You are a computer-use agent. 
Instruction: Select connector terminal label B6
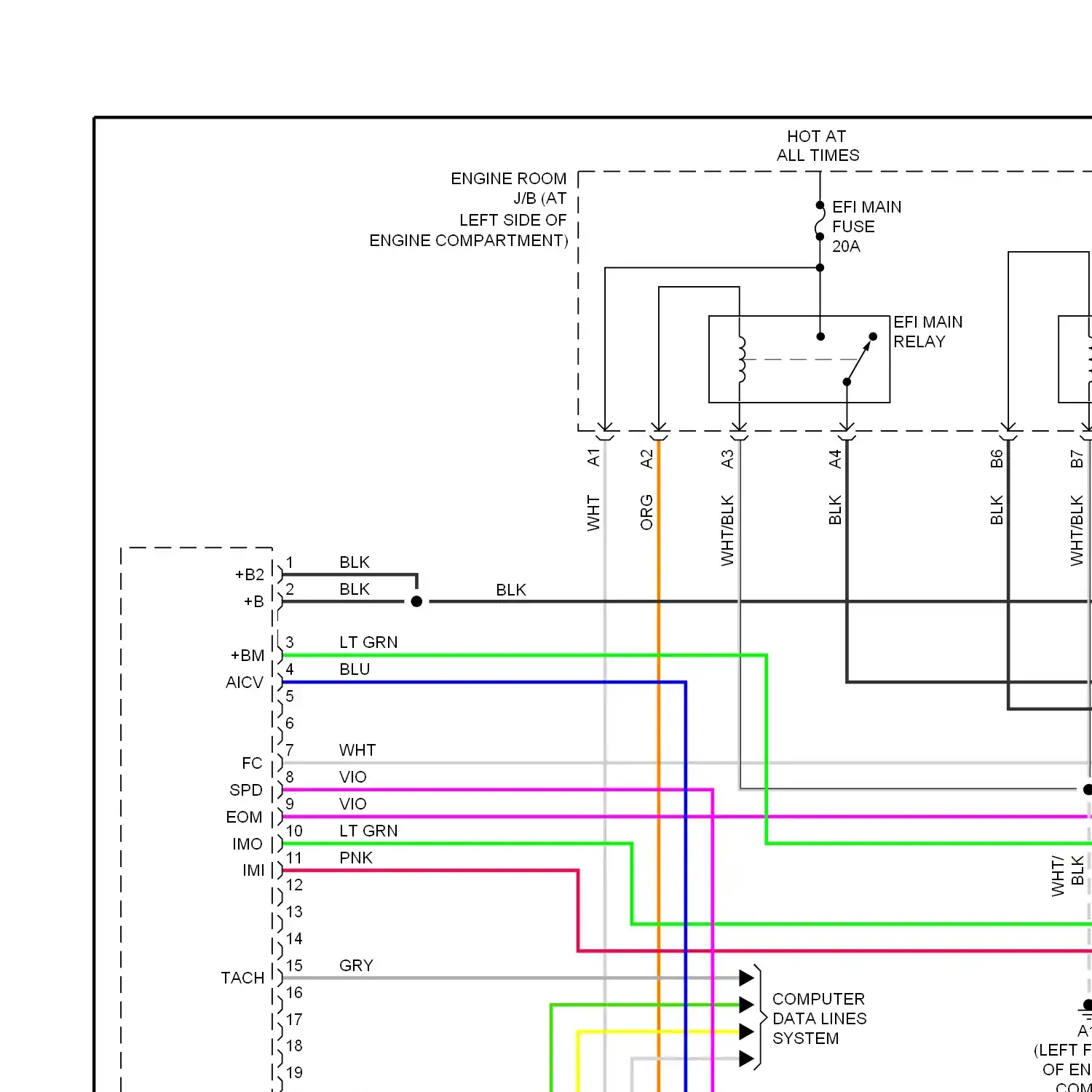click(x=997, y=459)
